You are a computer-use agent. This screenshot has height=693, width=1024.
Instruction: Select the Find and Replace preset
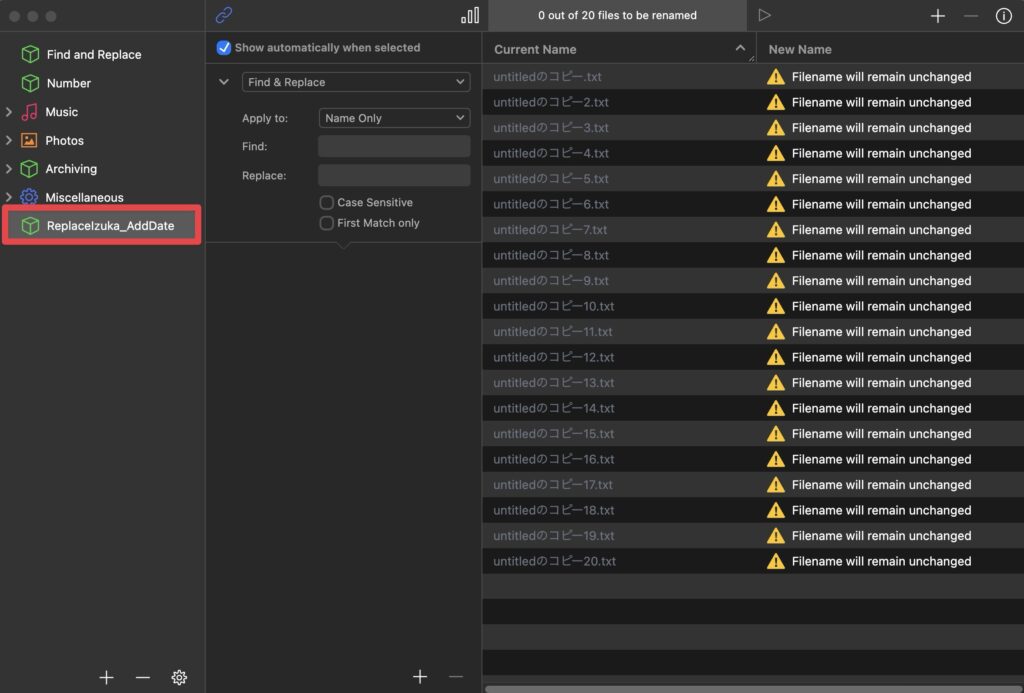click(93, 55)
